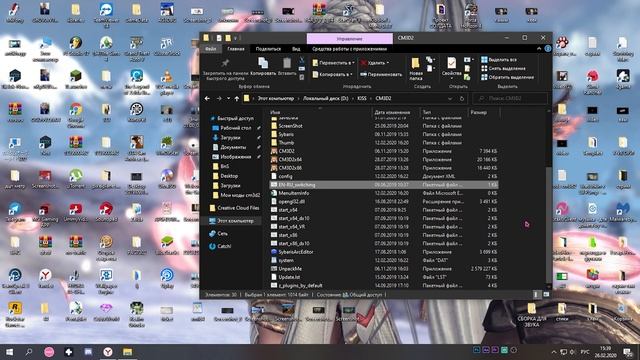Open the Копировать в dropdown
The height and width of the screenshot is (360, 640).
click(x=332, y=74)
